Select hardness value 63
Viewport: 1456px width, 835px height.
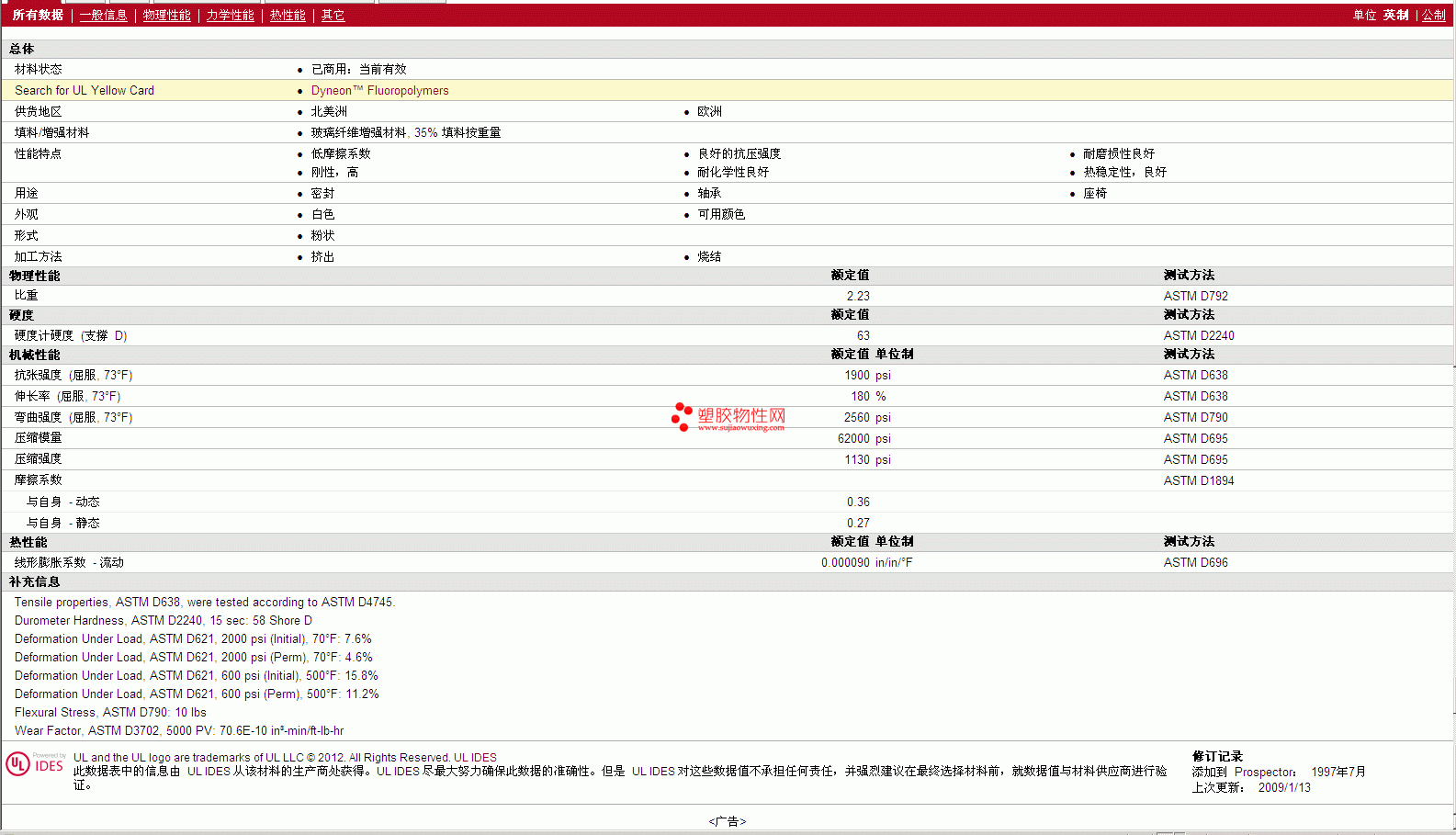point(863,335)
